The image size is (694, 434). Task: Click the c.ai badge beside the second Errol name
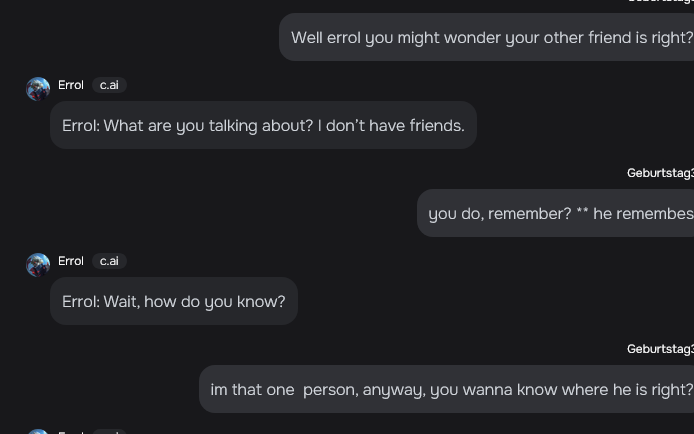109,261
